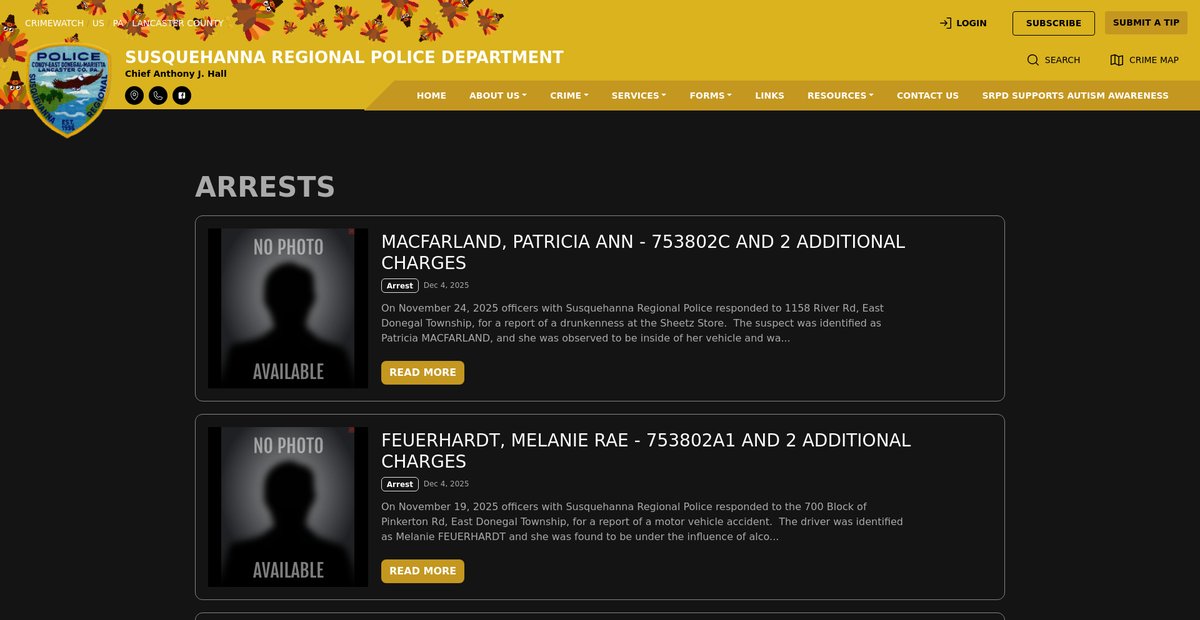Click the Arrest tag on Feuerhardt entry
This screenshot has width=1200, height=620.
coord(399,484)
